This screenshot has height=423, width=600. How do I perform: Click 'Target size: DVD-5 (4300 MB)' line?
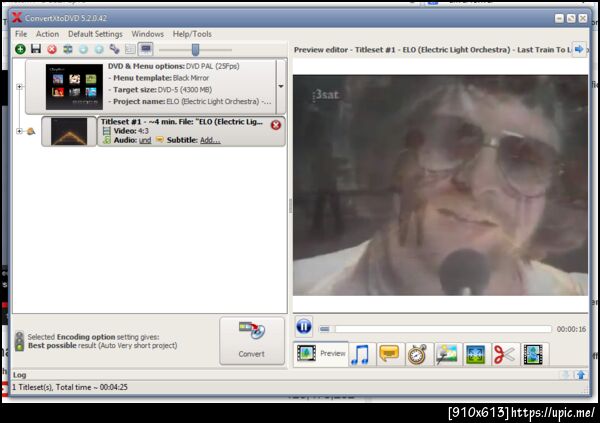pyautogui.click(x=160, y=90)
